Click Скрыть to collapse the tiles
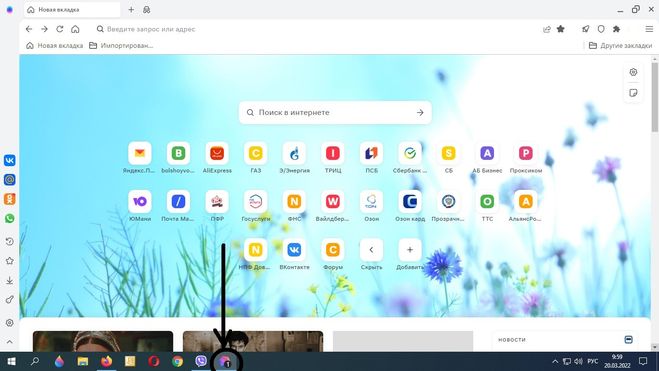Image resolution: width=659 pixels, height=371 pixels. point(372,255)
